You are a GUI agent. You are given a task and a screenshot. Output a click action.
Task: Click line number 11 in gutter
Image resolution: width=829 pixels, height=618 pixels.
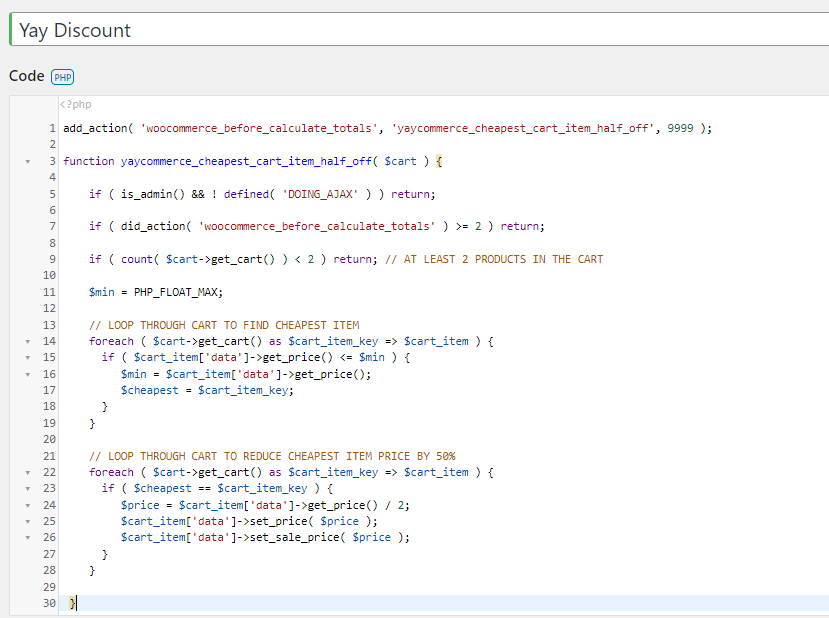click(49, 292)
